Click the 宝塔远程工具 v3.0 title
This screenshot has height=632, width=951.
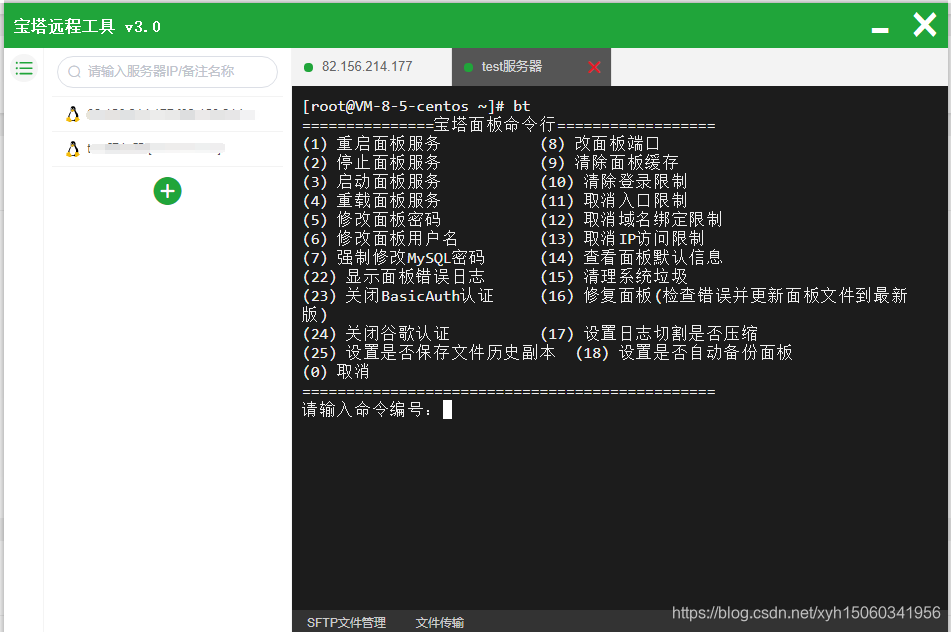tap(87, 26)
